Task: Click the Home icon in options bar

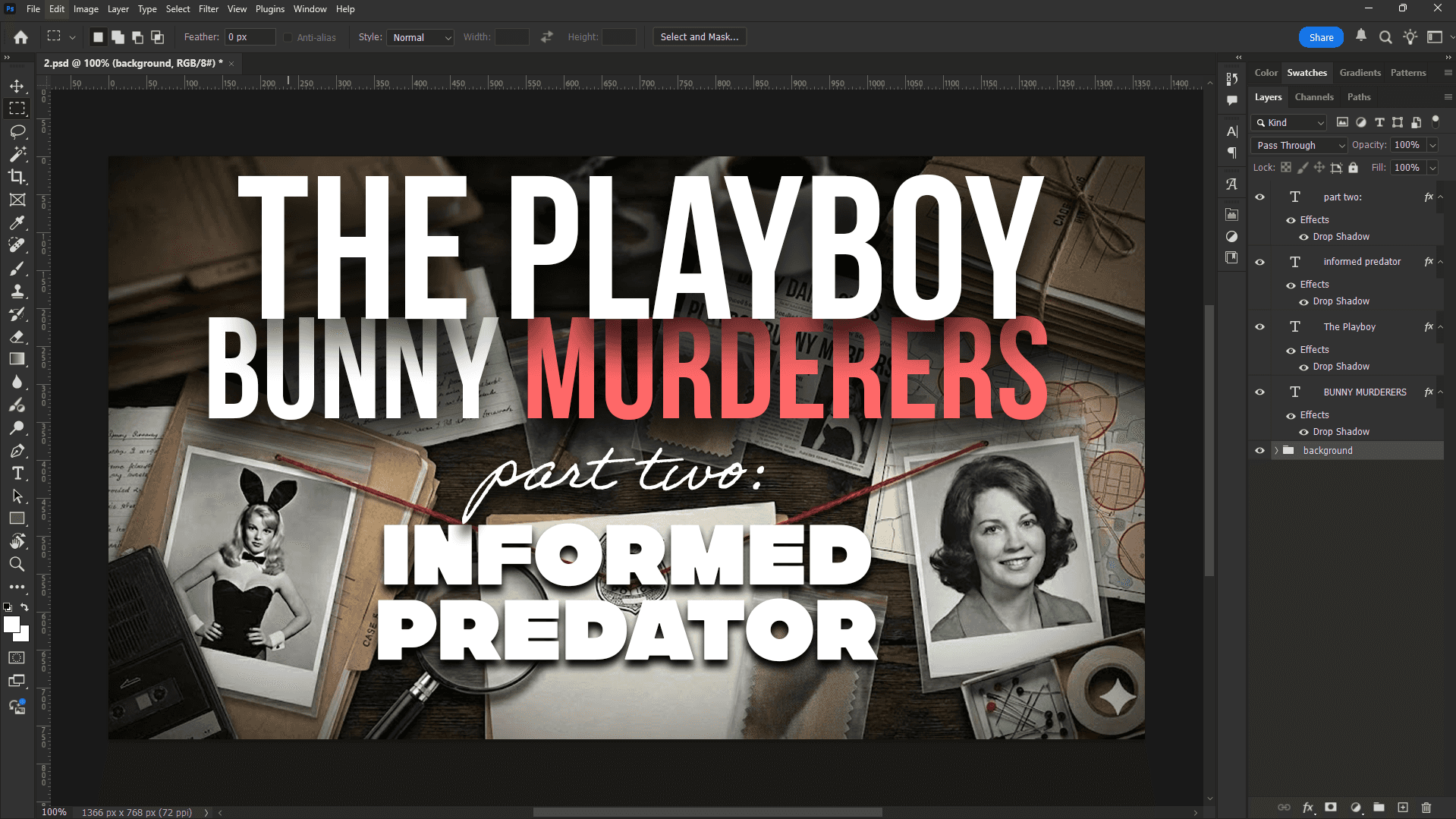Action: [x=20, y=37]
